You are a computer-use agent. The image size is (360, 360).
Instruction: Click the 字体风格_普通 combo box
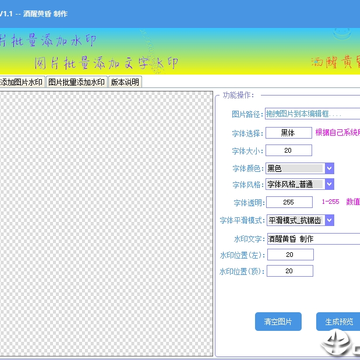[300, 184]
